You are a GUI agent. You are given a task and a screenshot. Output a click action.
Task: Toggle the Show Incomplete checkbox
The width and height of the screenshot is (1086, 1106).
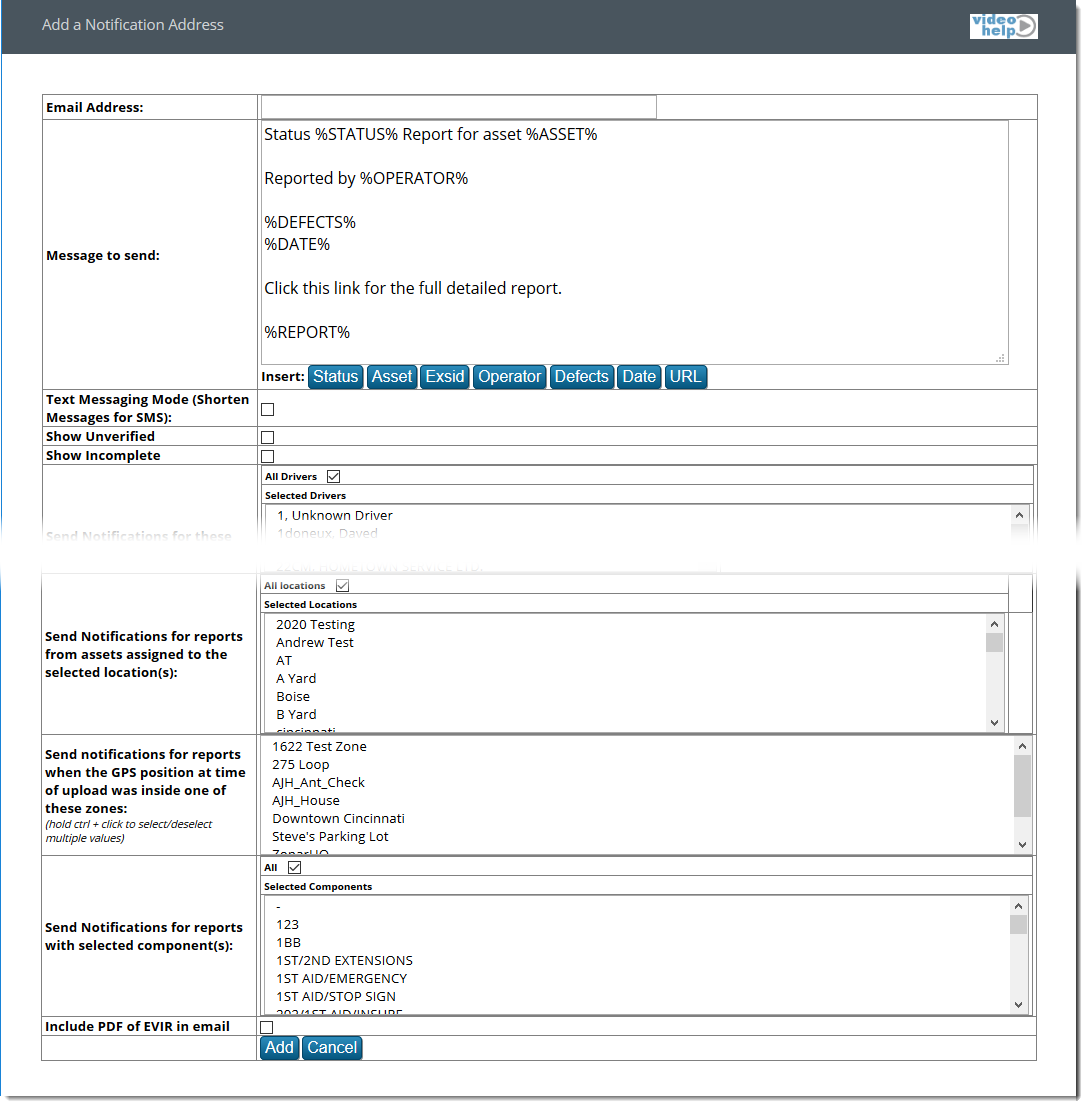268,456
